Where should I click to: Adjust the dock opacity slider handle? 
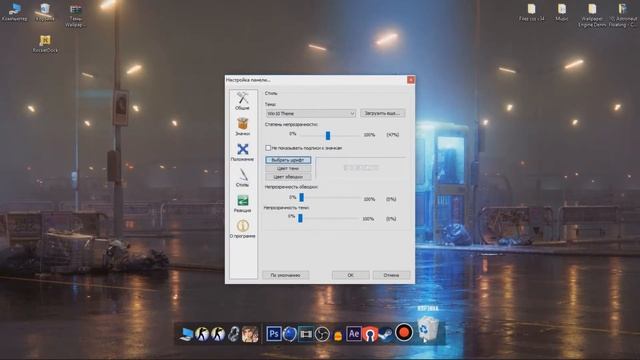[x=328, y=135]
